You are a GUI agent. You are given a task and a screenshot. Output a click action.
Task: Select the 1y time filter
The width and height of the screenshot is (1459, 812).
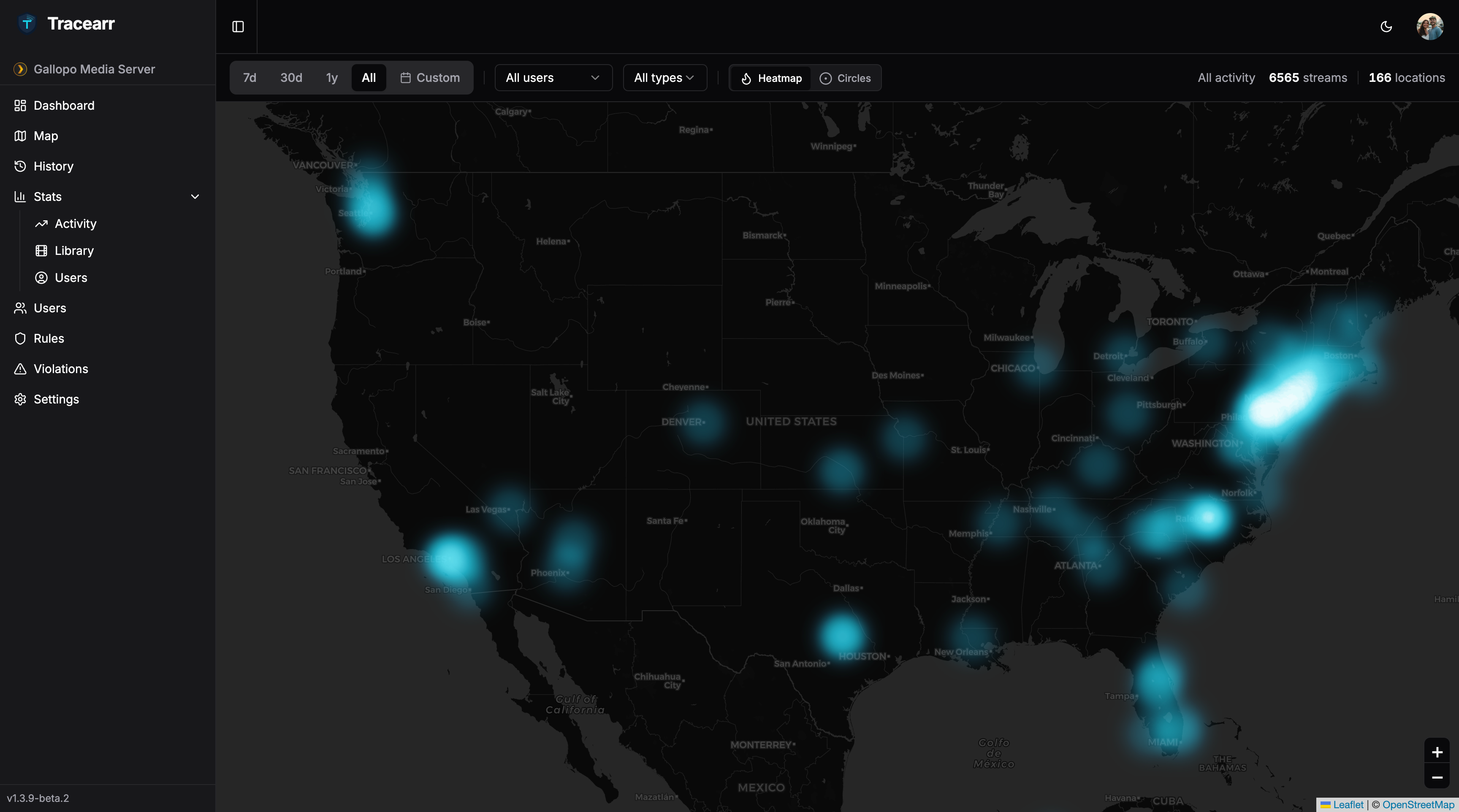tap(331, 78)
